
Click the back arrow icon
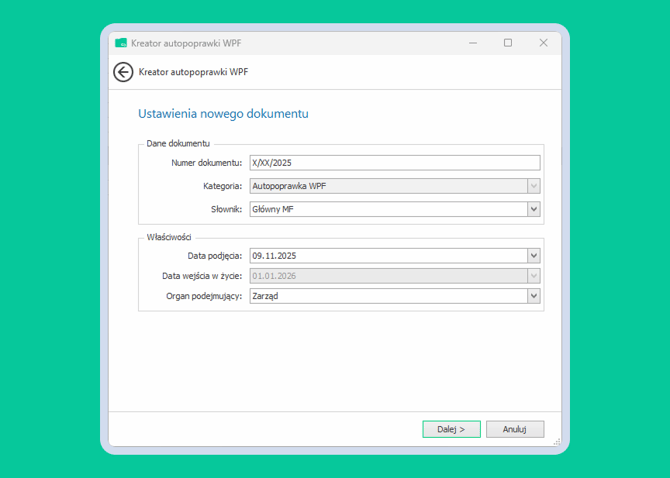(x=123, y=72)
